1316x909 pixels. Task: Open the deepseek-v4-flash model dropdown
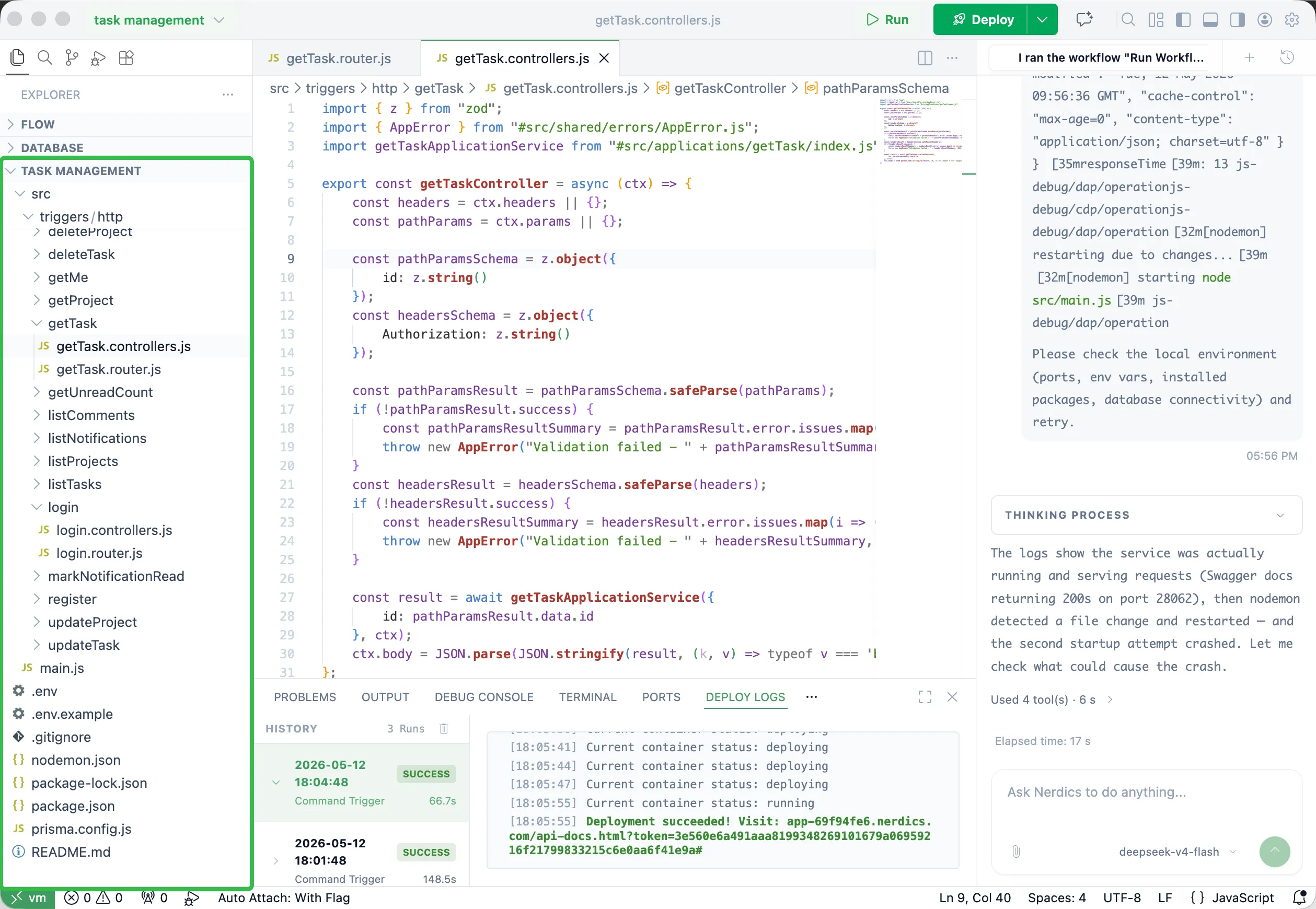tap(1177, 852)
